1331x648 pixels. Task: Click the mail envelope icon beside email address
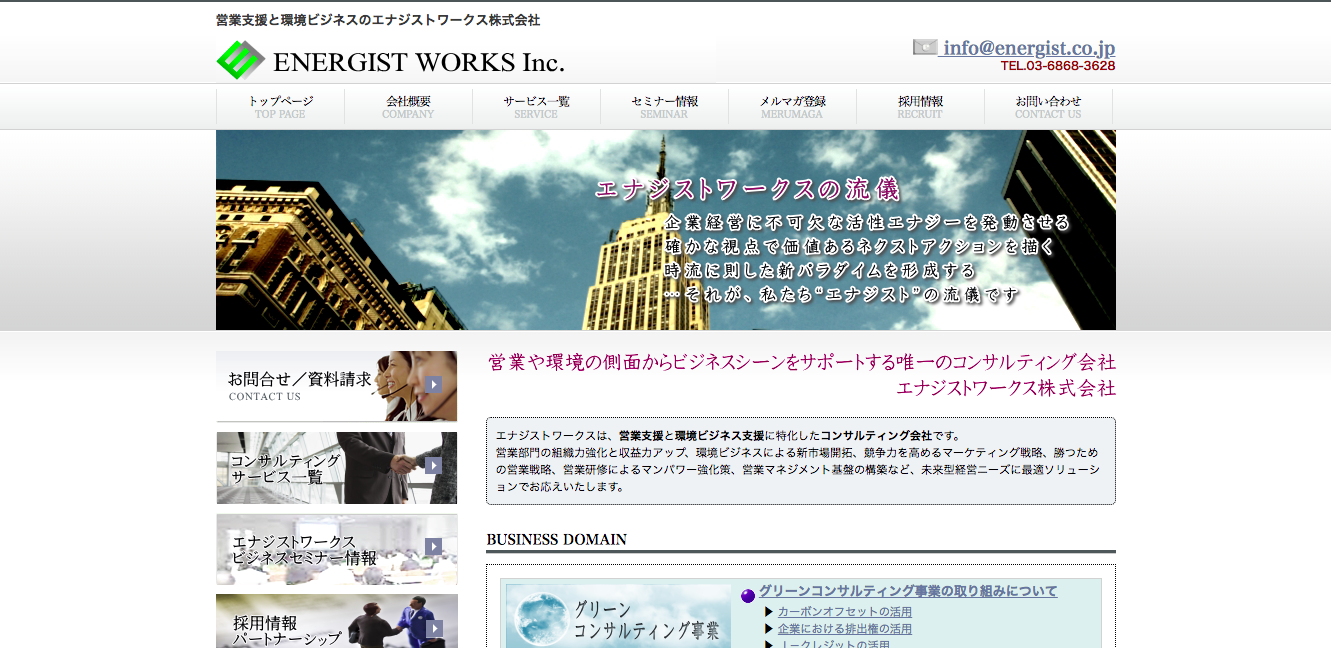925,47
